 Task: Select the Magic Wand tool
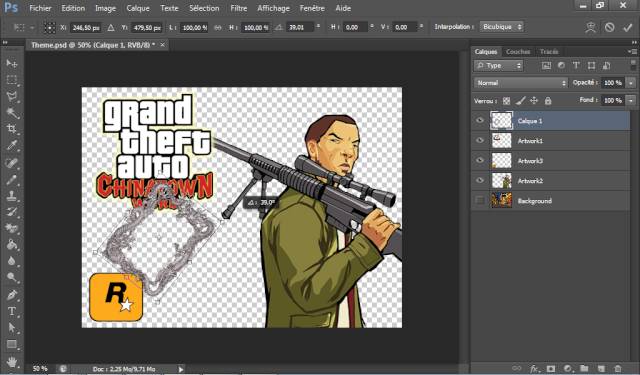pyautogui.click(x=12, y=112)
